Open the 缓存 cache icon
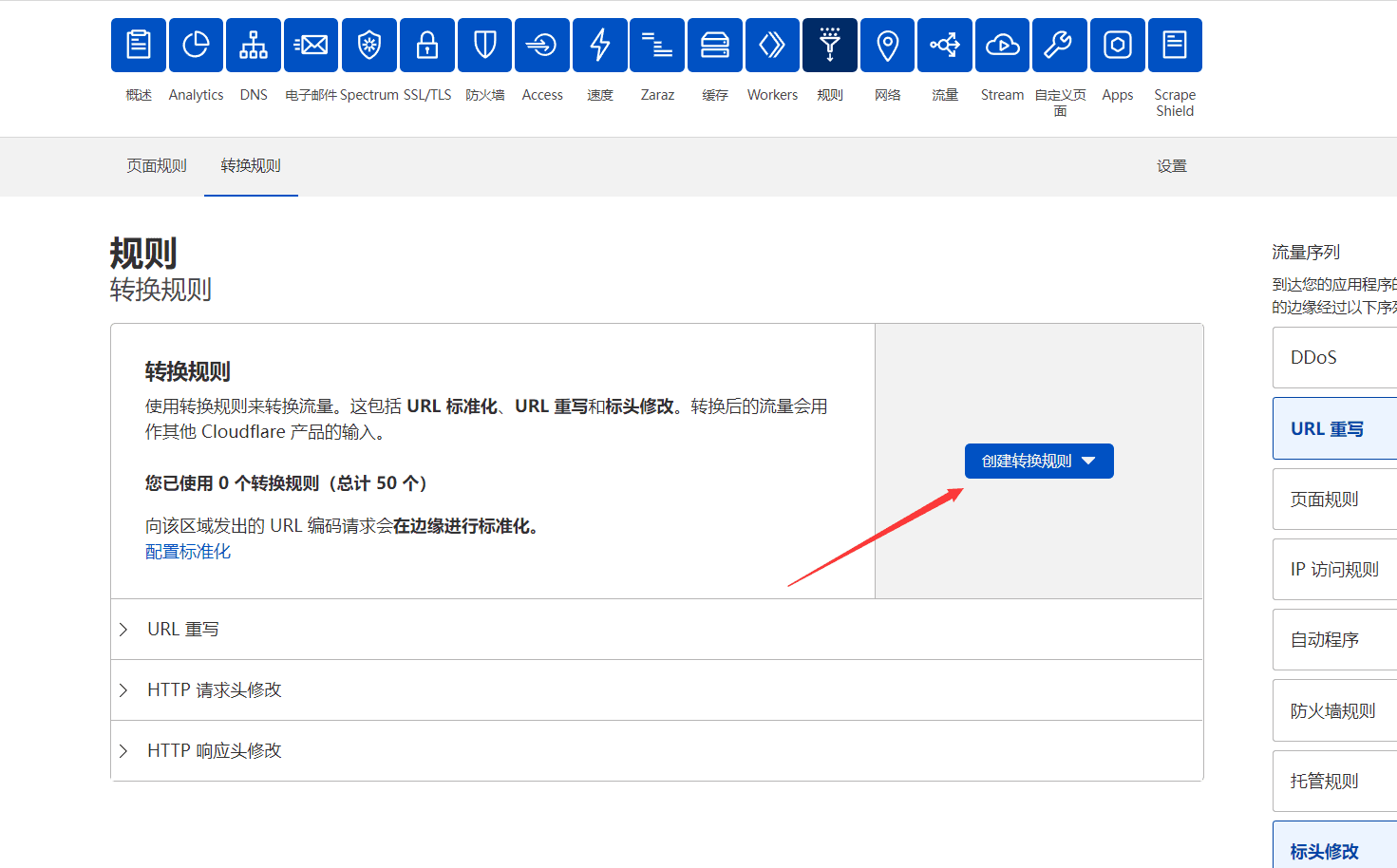Image resolution: width=1397 pixels, height=868 pixels. (715, 46)
